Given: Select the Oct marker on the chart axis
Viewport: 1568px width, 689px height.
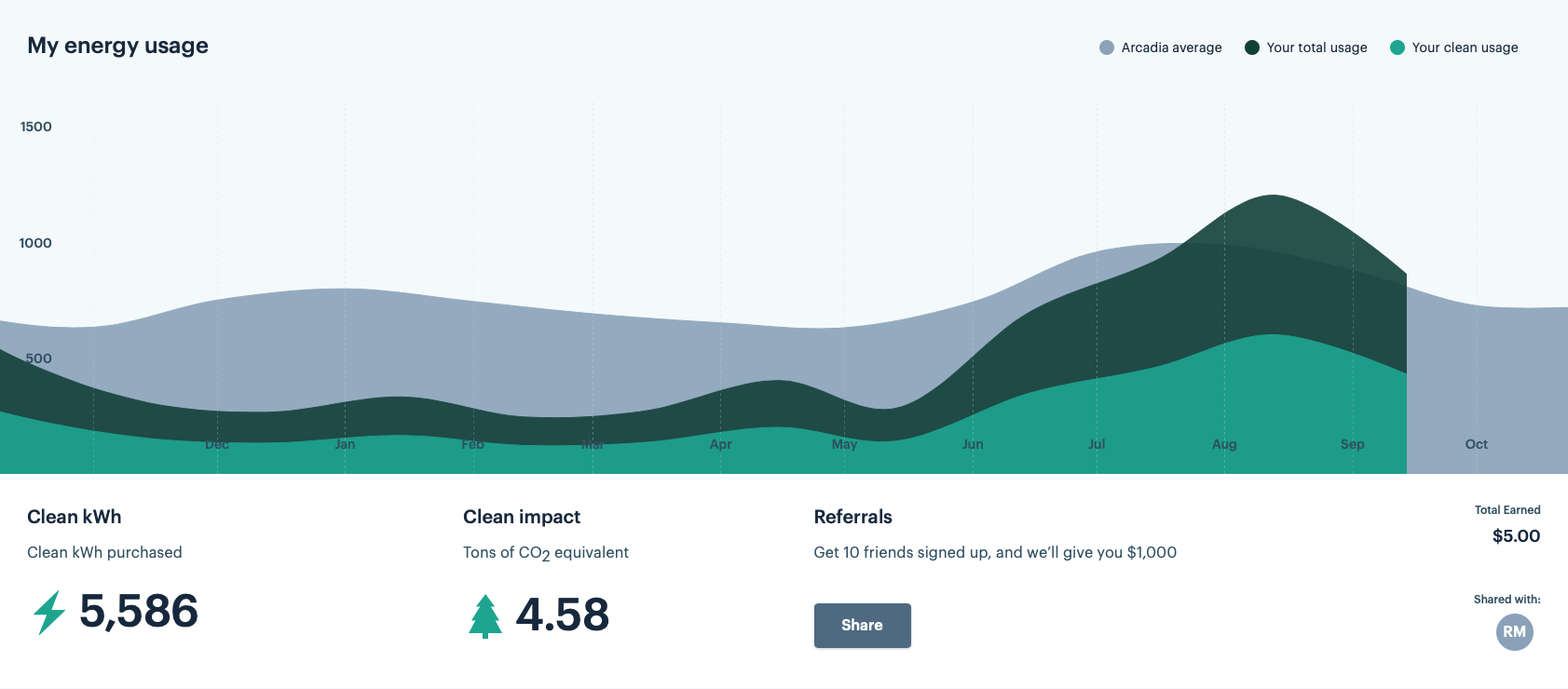Looking at the screenshot, I should (x=1476, y=444).
